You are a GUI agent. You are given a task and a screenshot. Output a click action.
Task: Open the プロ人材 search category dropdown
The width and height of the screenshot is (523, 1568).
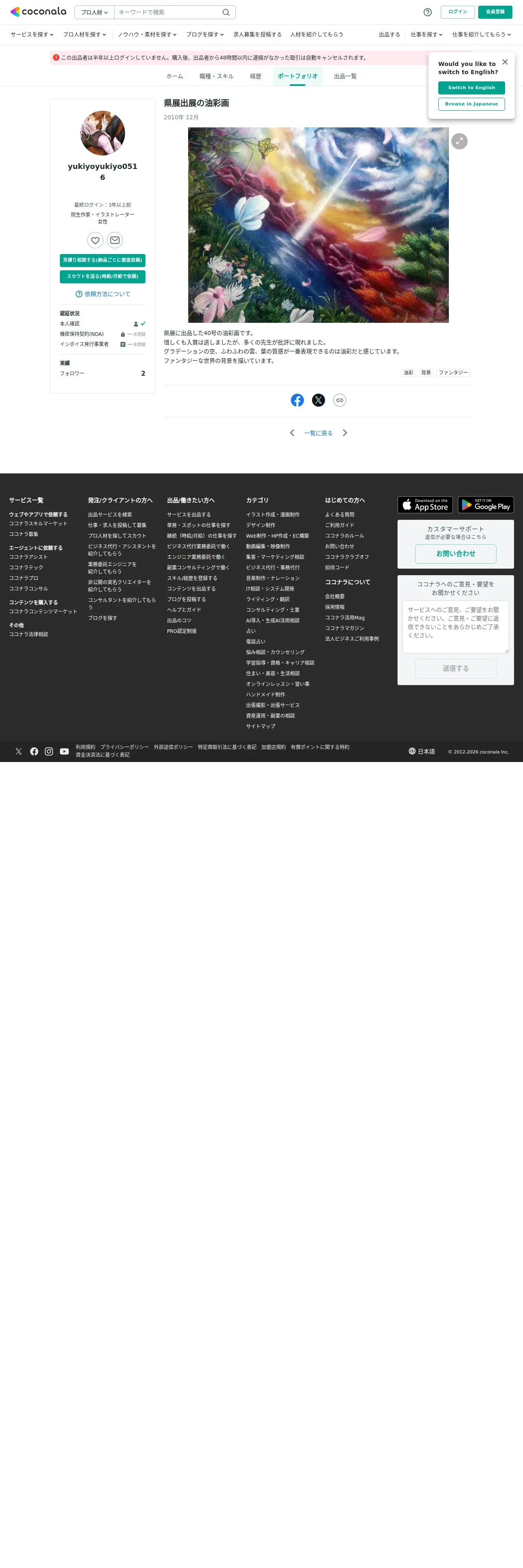[x=94, y=12]
